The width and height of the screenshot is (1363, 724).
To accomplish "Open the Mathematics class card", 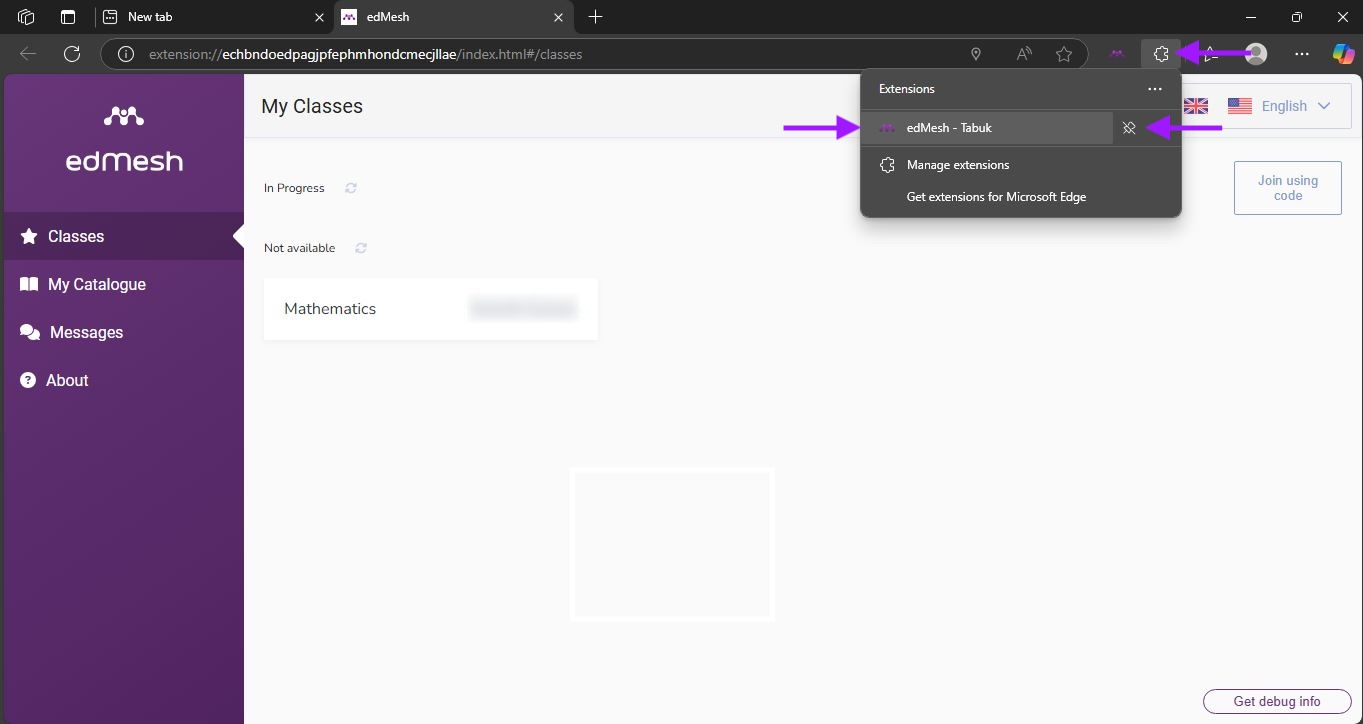I will tap(431, 309).
